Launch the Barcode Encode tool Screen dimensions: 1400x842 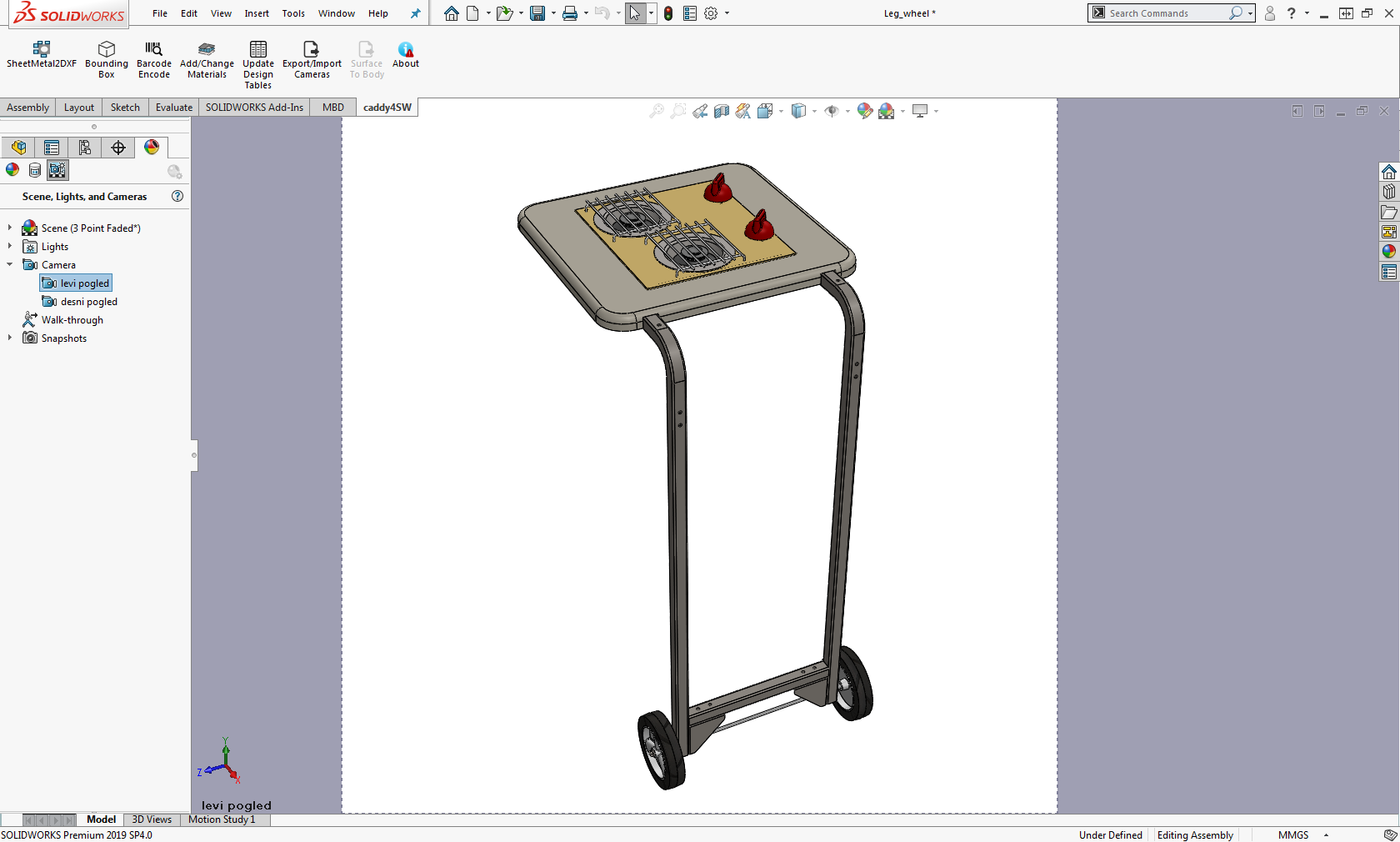153,49
